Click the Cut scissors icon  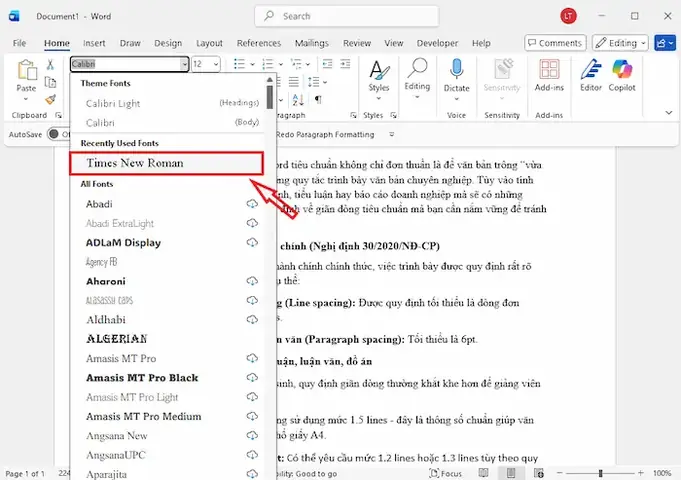click(x=50, y=65)
